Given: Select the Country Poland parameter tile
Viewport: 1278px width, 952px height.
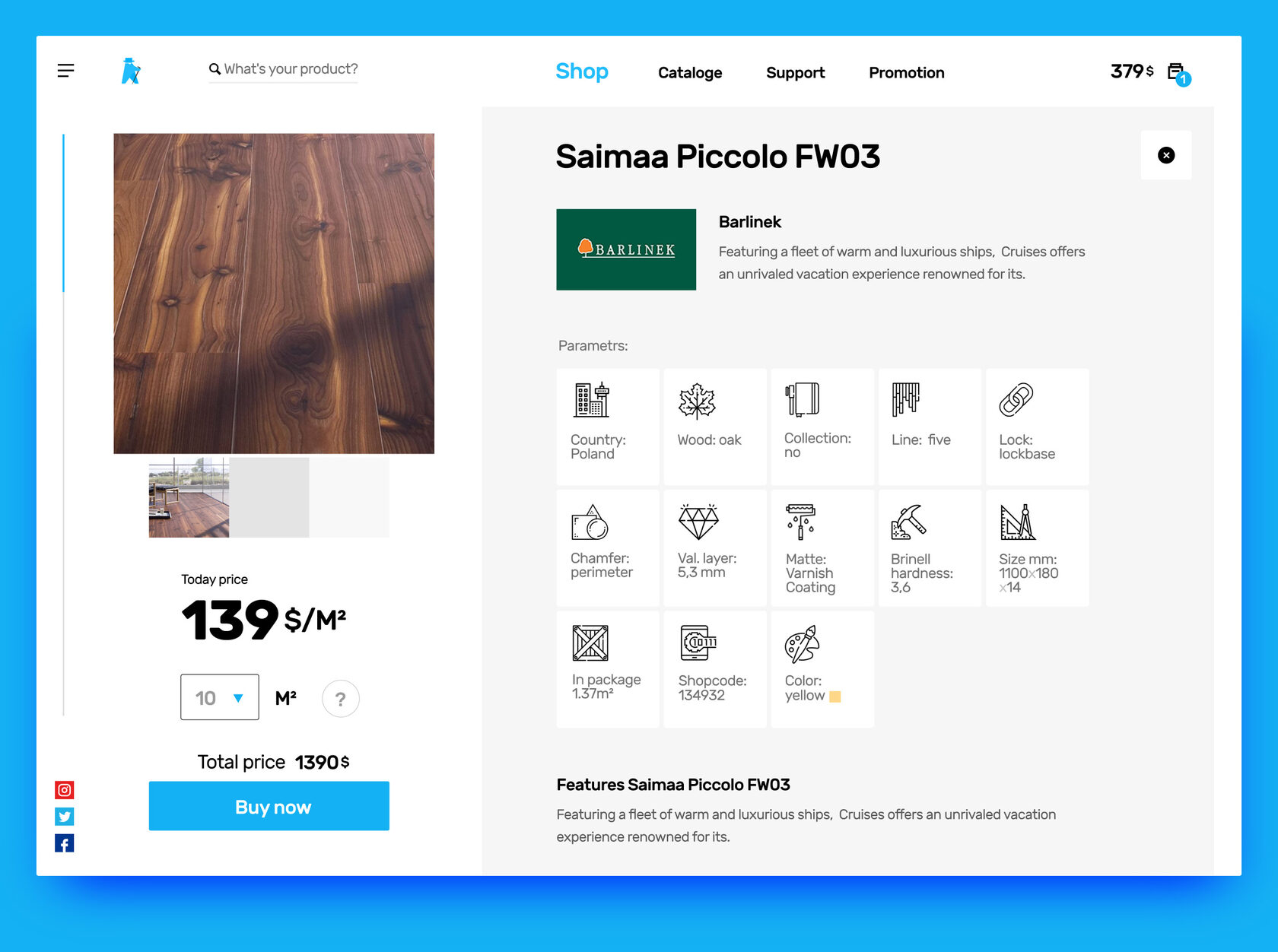Looking at the screenshot, I should 608,427.
